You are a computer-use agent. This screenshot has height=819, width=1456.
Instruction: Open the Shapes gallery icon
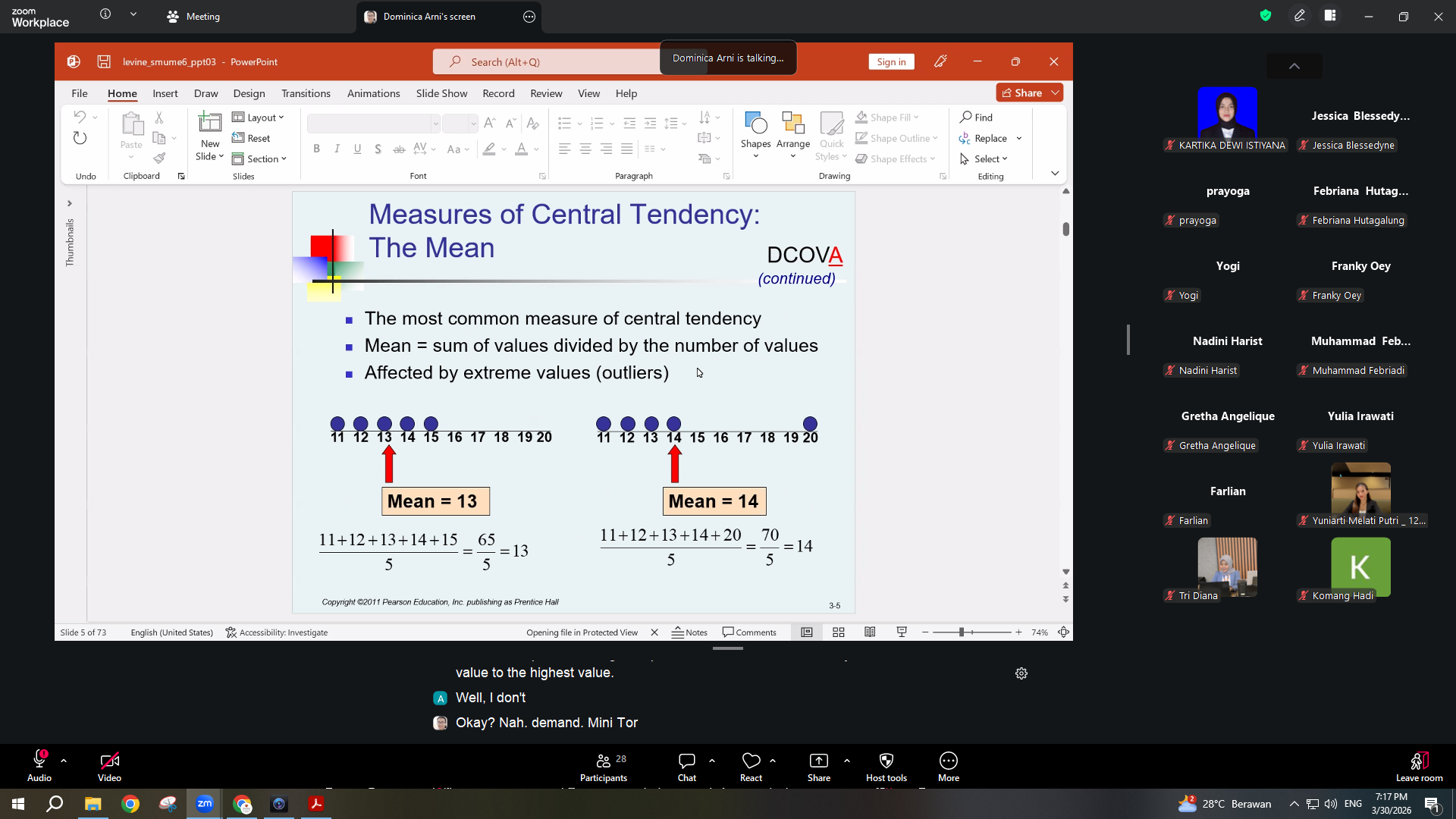[x=756, y=122]
